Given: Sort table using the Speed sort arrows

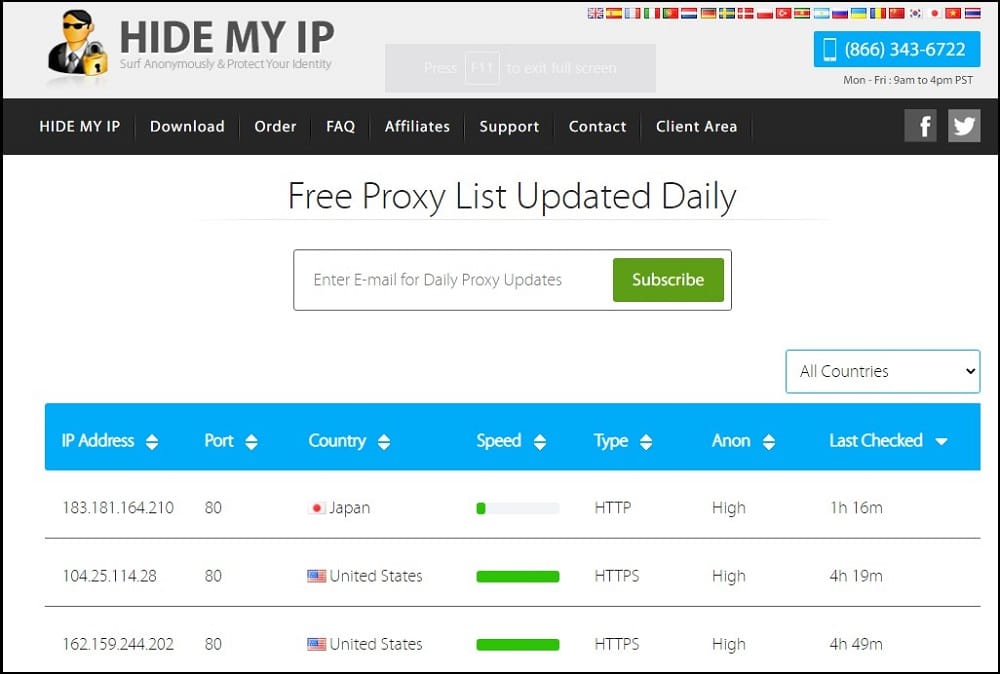Looking at the screenshot, I should [x=540, y=441].
